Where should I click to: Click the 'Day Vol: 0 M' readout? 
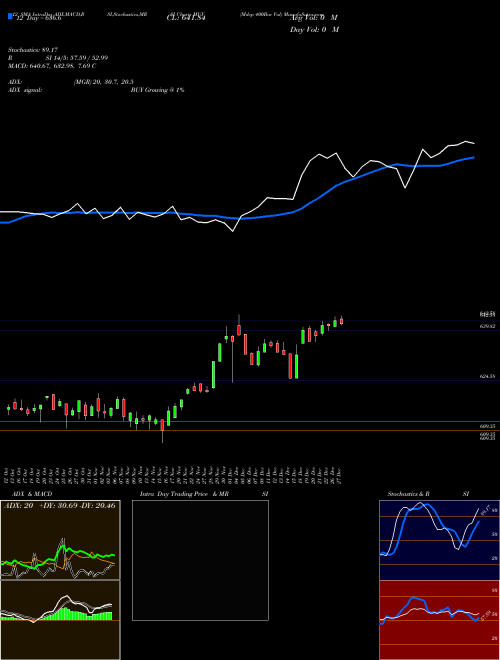pyautogui.click(x=314, y=30)
